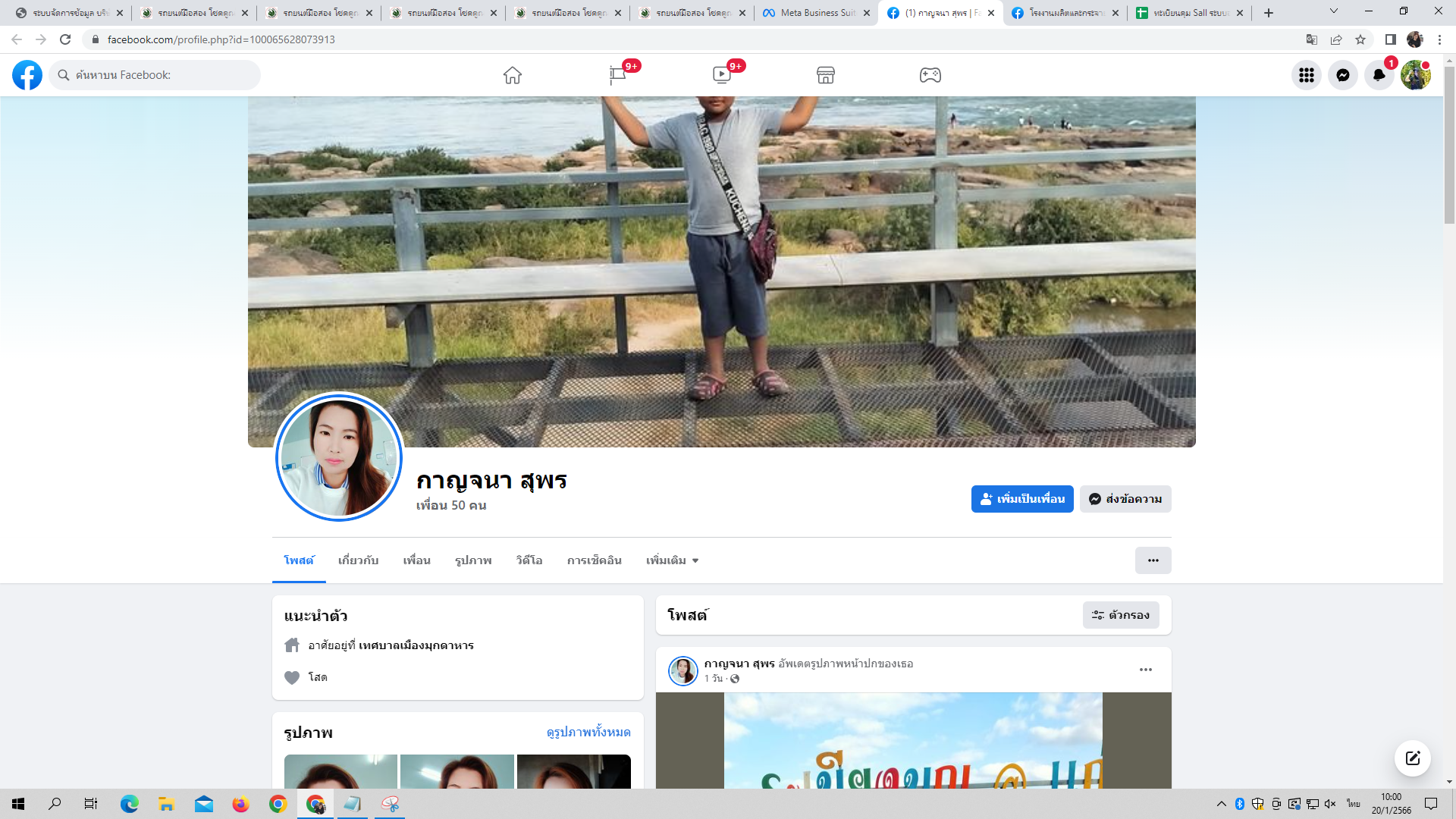Expand the เพิ่มเติม dropdown tab
The image size is (1456, 819).
tap(672, 560)
